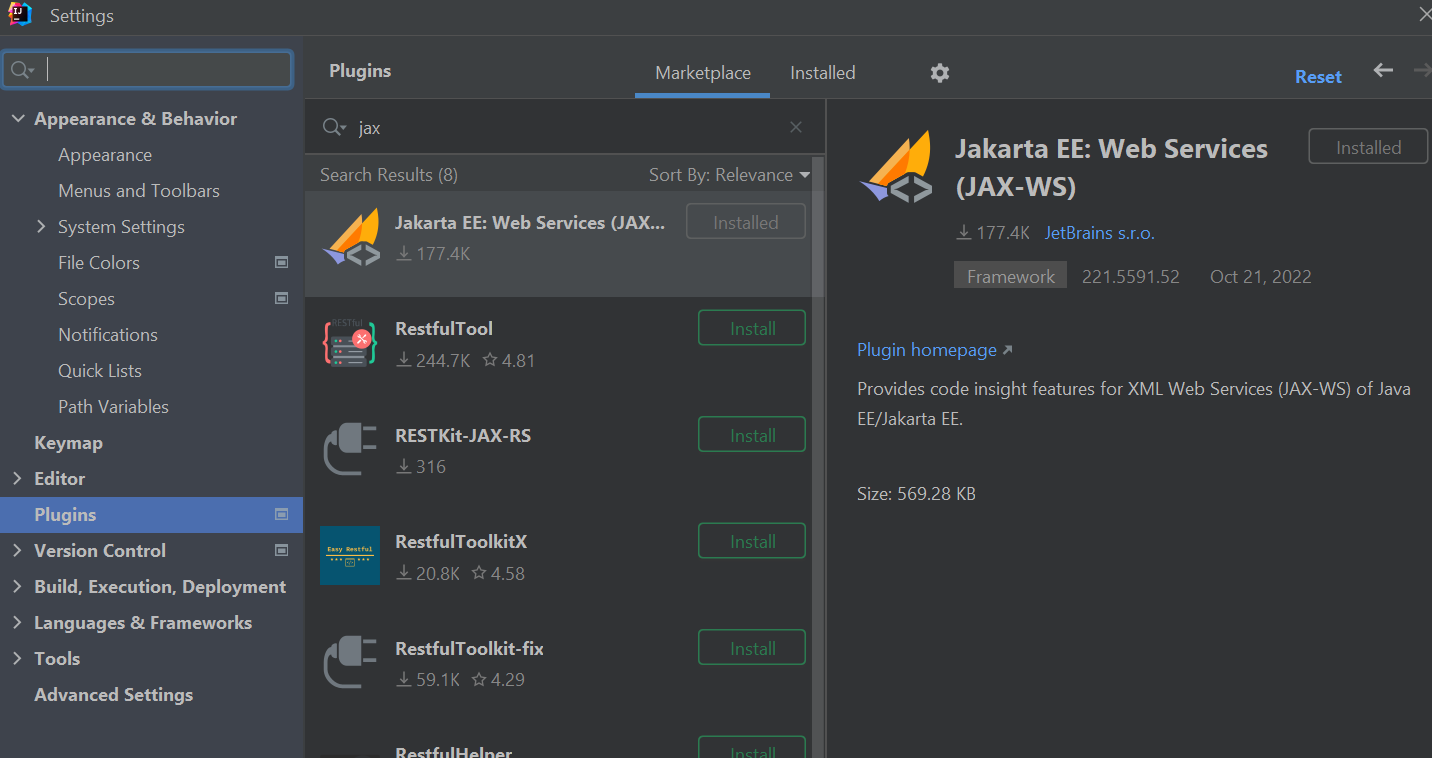Image resolution: width=1432 pixels, height=758 pixels.
Task: Click the Oct 21, 2022 release date
Action: (x=1260, y=277)
